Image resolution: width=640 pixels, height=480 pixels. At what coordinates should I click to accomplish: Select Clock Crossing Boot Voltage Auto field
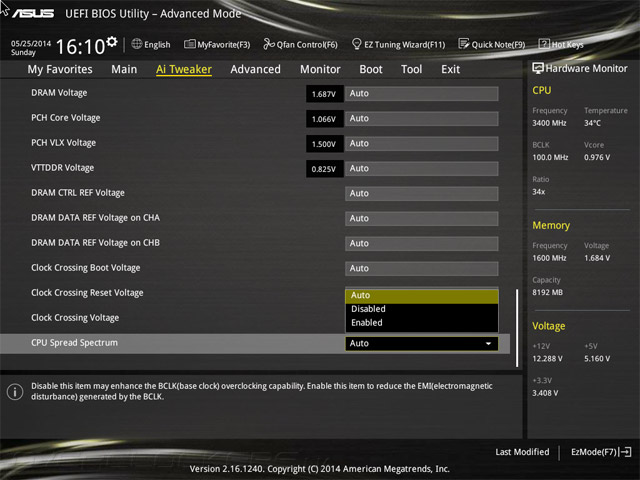[x=422, y=269]
